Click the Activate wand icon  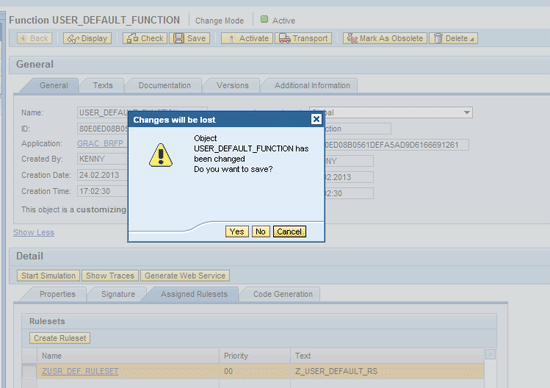pyautogui.click(x=231, y=39)
